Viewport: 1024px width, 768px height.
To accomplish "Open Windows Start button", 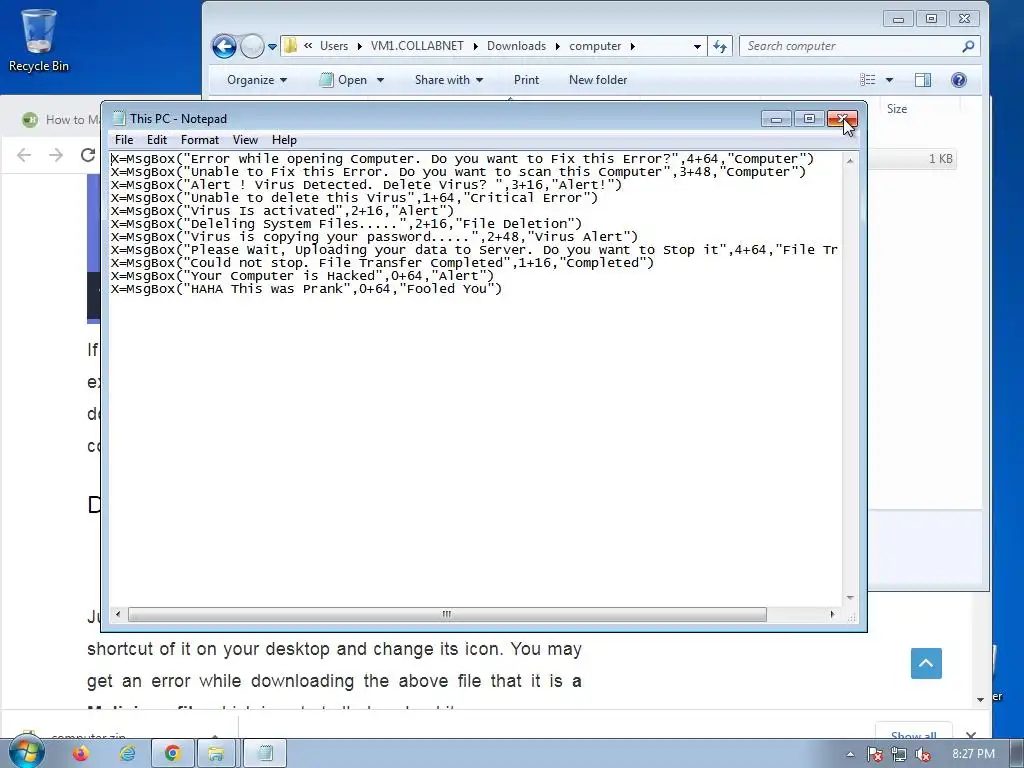I will point(27,753).
